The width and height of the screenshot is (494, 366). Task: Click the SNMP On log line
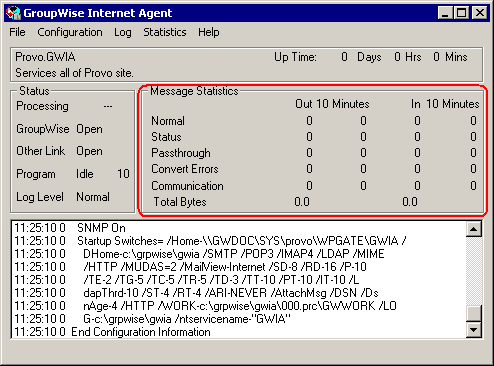click(x=70, y=228)
